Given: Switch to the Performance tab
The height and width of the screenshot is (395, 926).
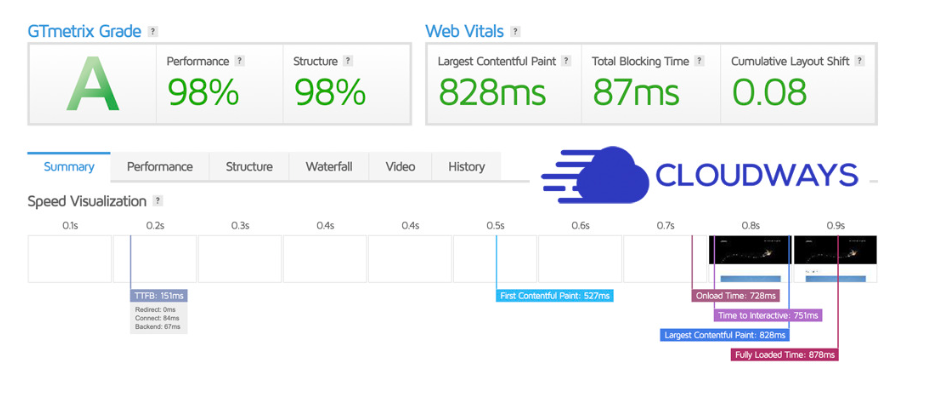Looking at the screenshot, I should click(159, 167).
